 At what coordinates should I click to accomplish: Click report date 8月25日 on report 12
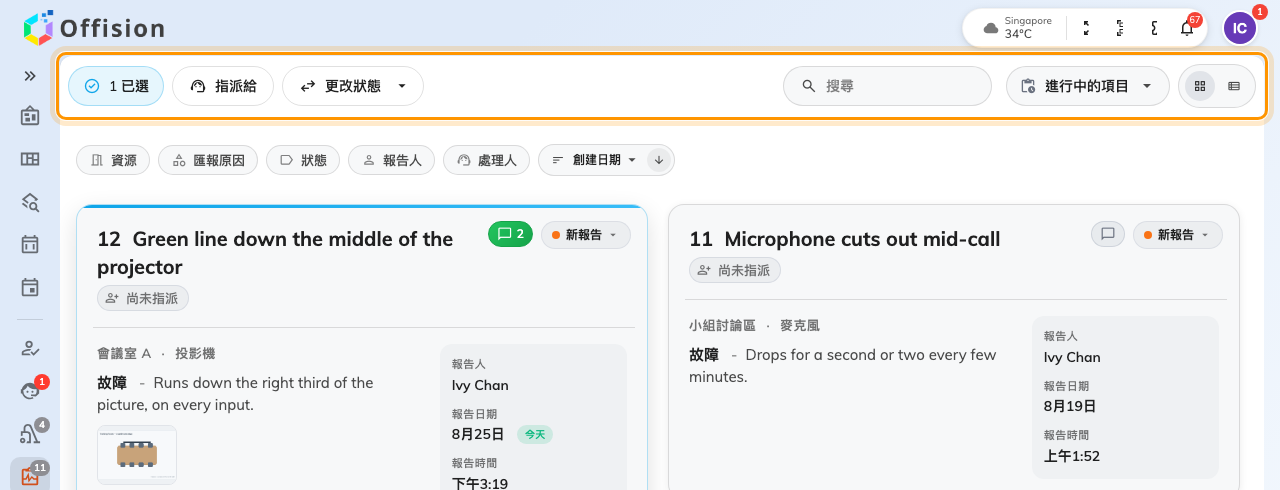[478, 434]
